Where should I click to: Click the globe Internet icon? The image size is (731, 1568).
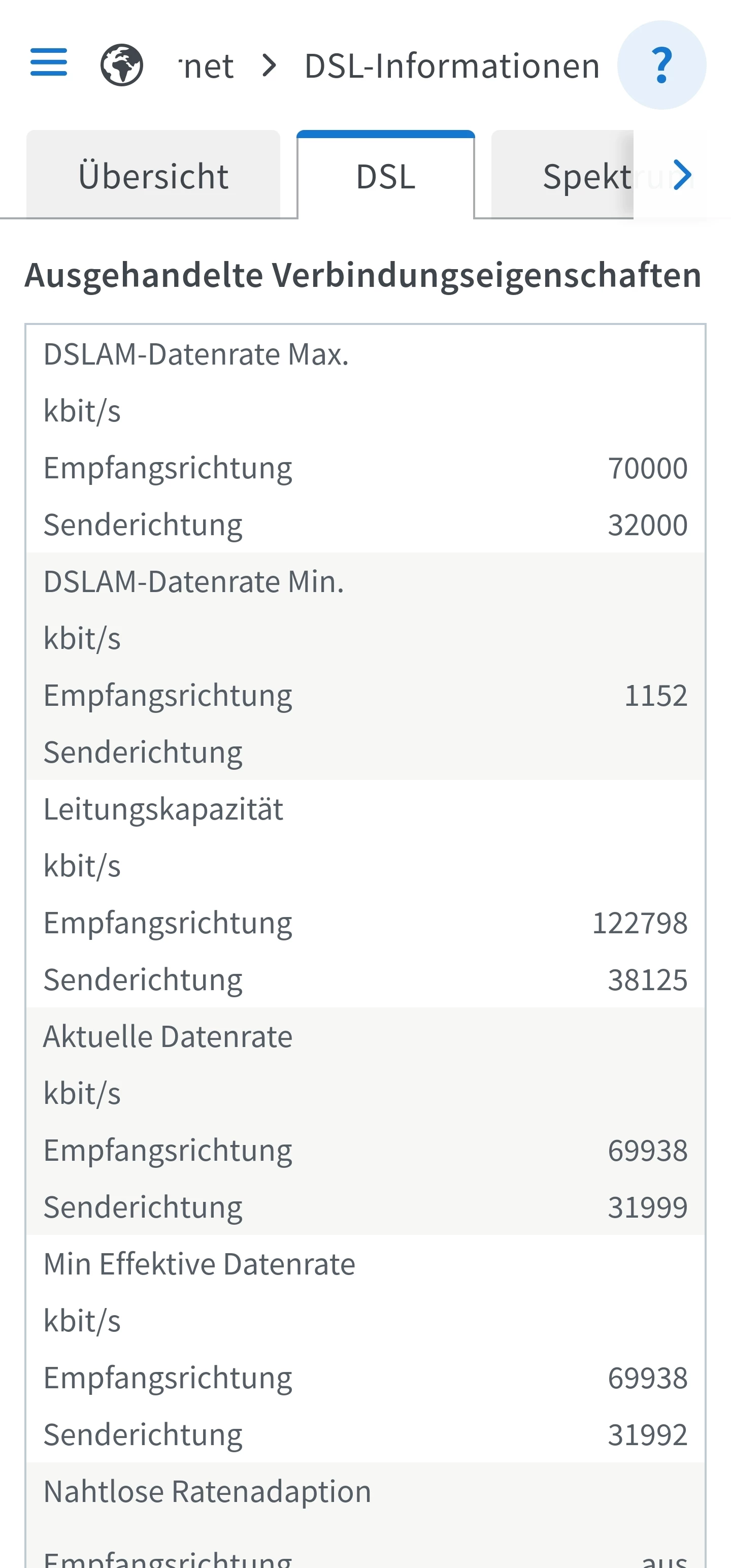coord(122,64)
